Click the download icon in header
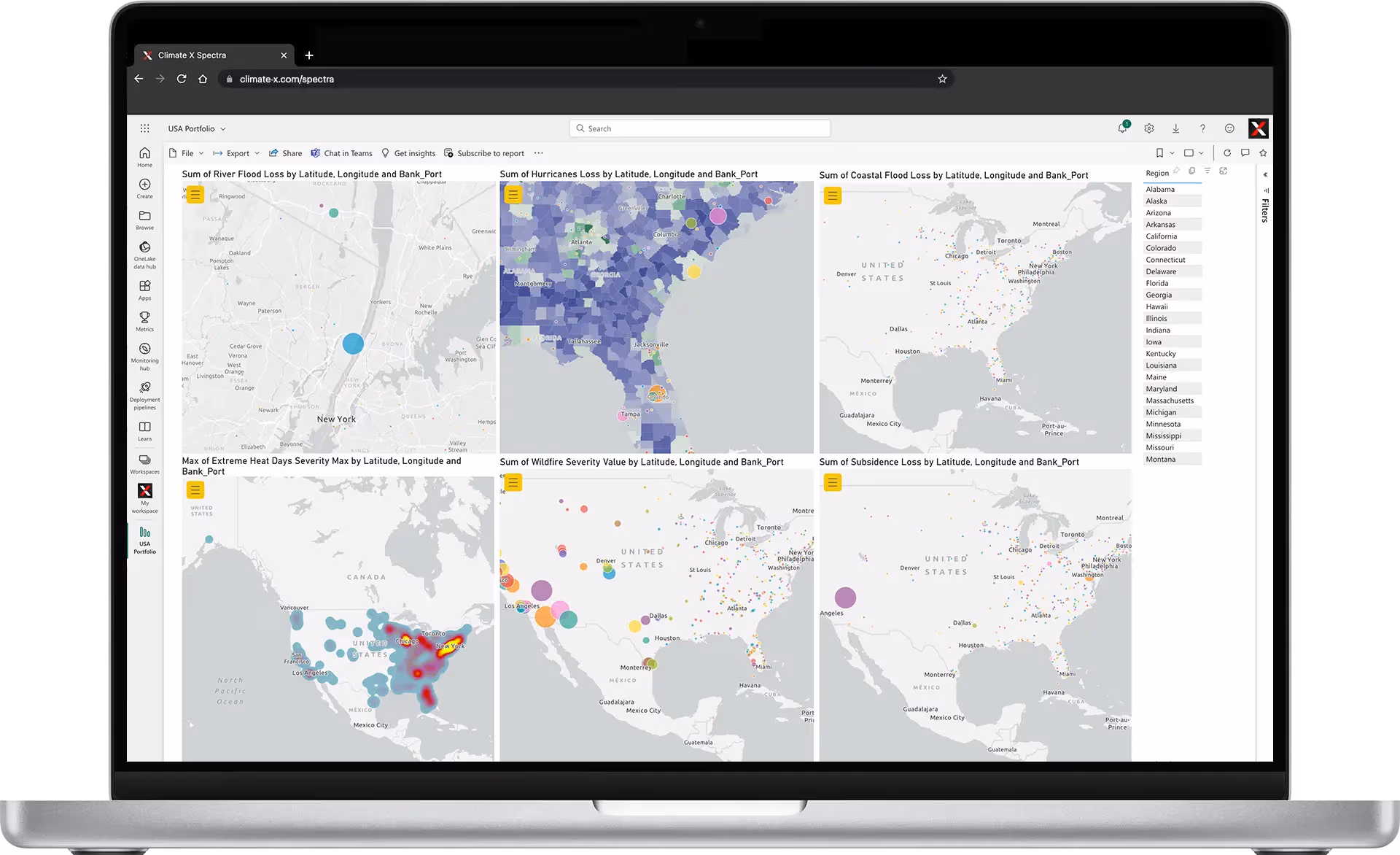 point(1175,128)
